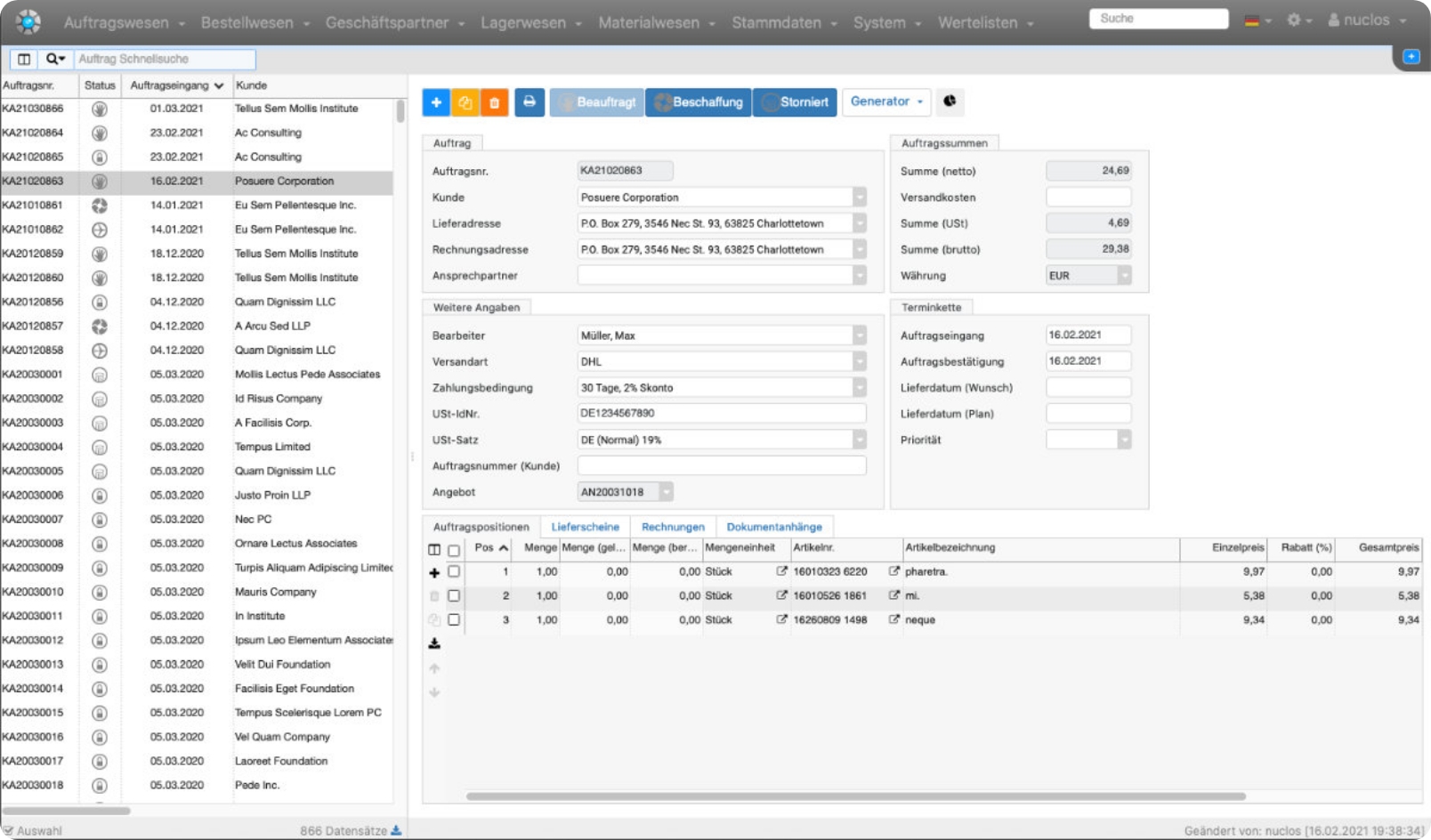Open the Lagerwesen menu

coord(531,22)
